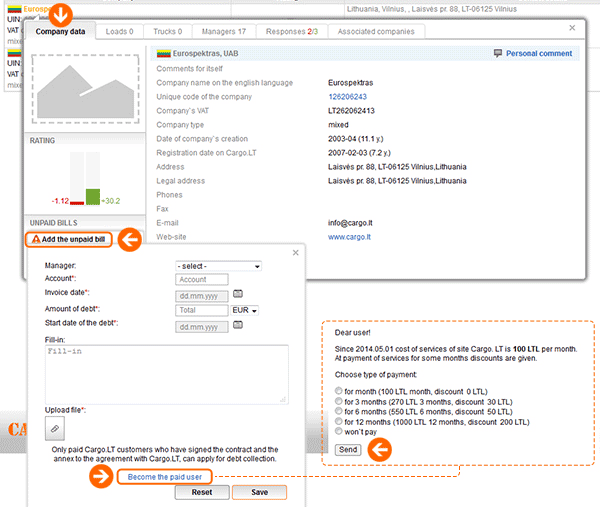Close the company data popup window

point(572,30)
